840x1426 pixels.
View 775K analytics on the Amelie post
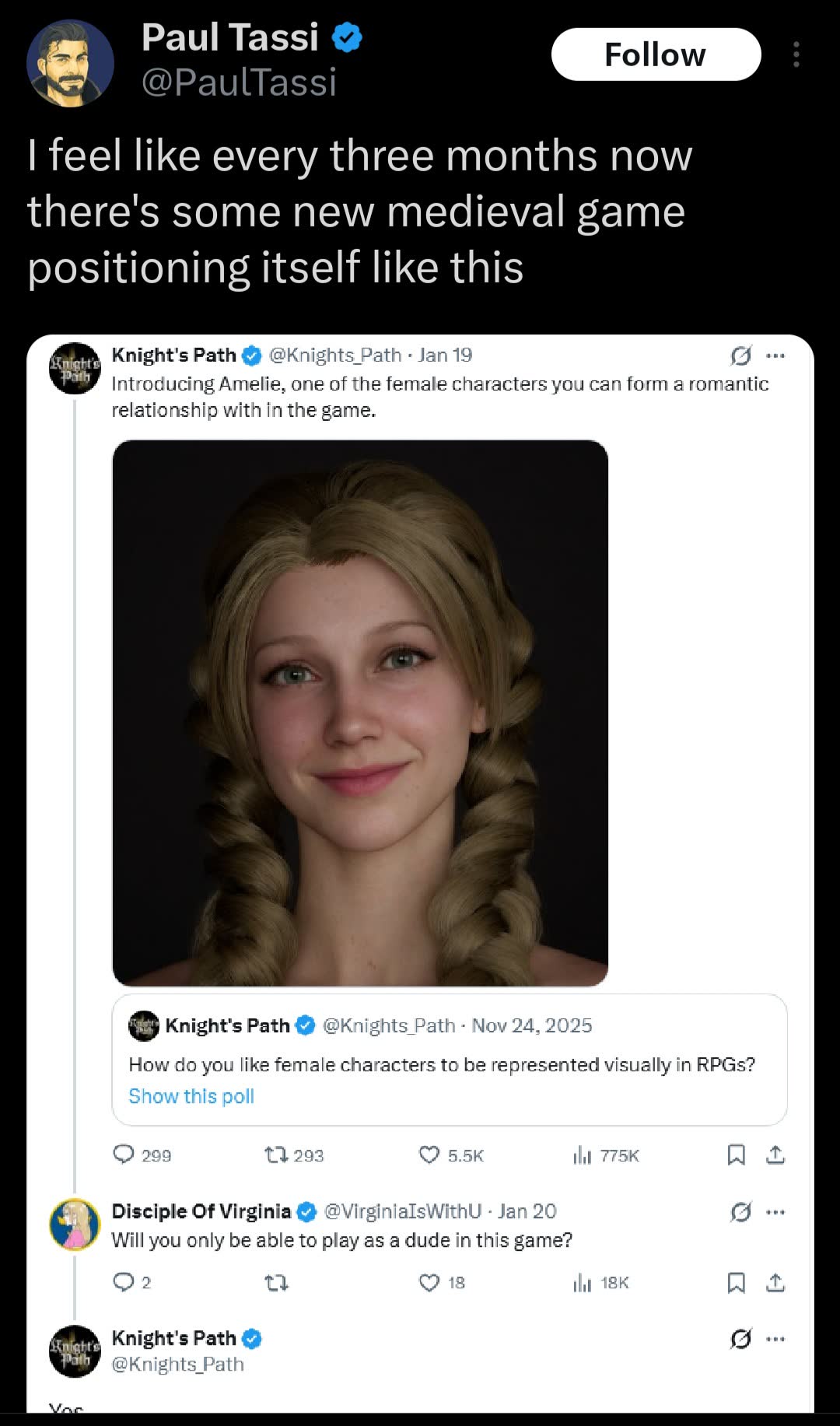[605, 1155]
